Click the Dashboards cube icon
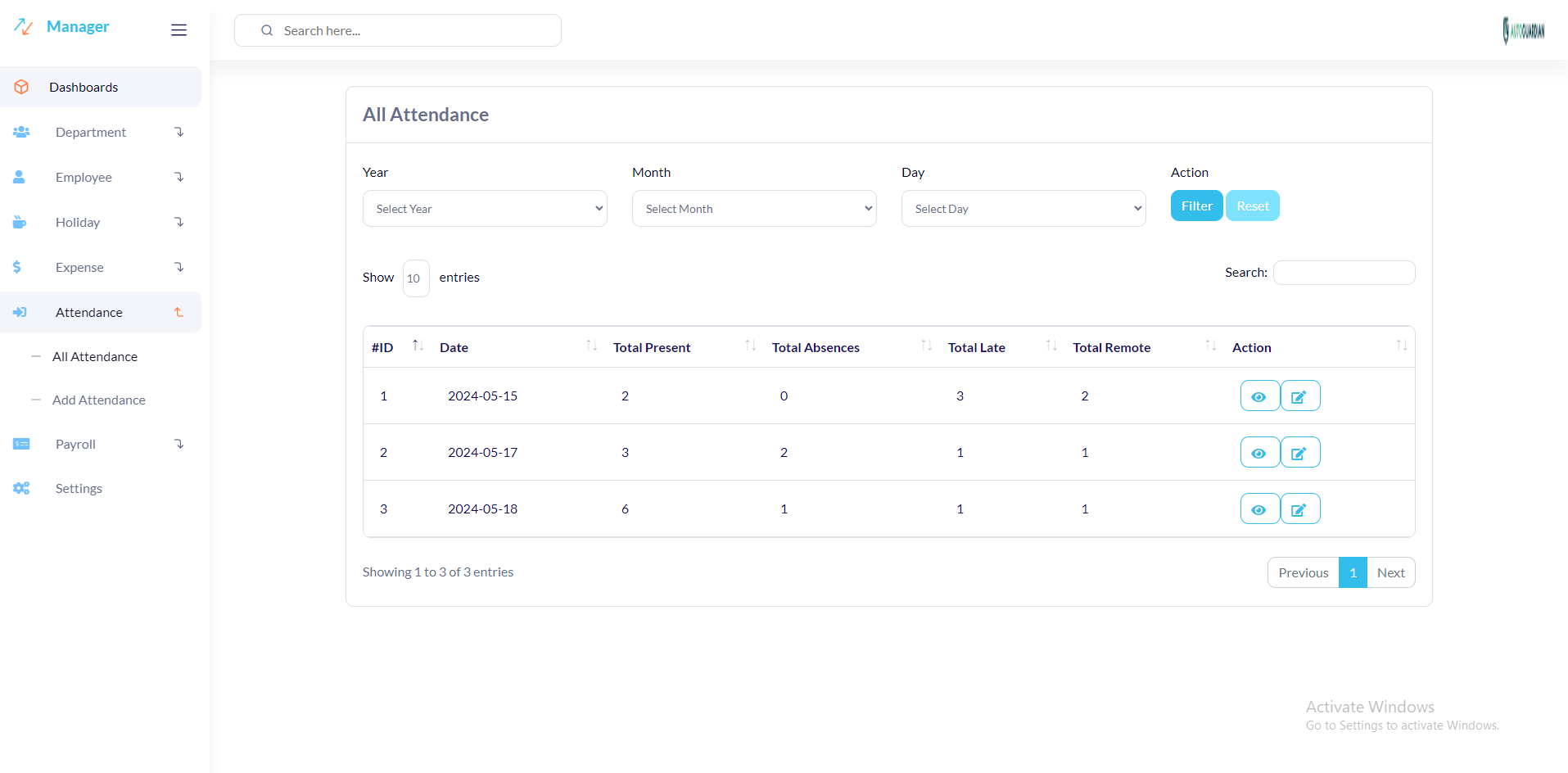Viewport: 1568px width, 773px height. tap(22, 87)
